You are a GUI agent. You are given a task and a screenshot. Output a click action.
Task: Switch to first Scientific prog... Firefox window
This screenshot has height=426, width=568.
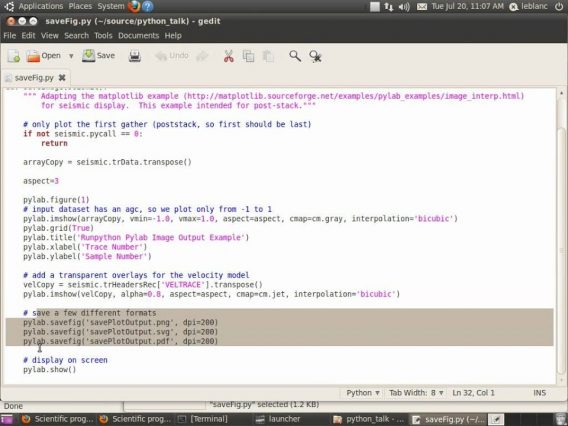[x=57, y=419]
